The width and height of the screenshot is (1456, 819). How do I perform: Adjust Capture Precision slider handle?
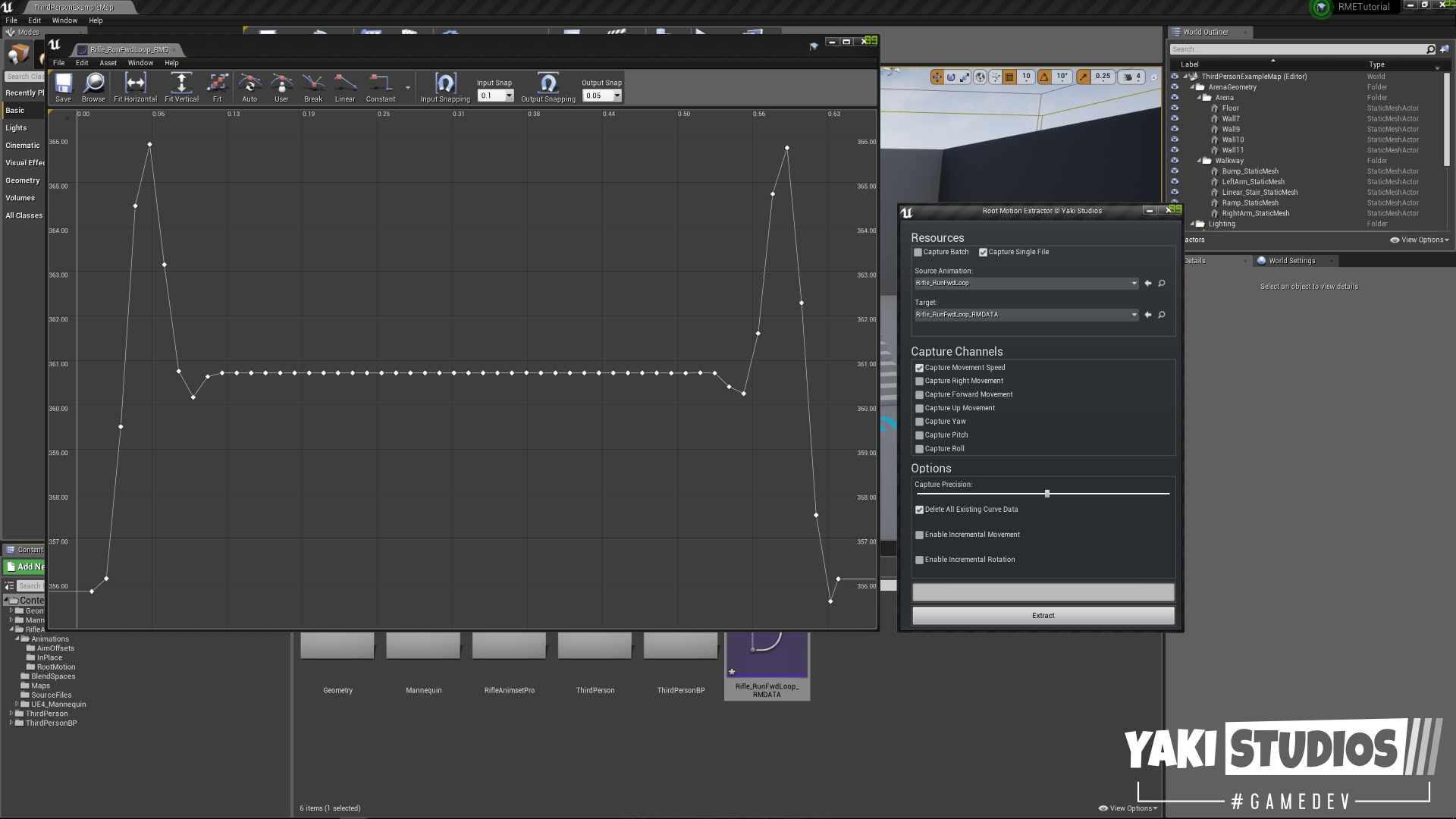click(x=1047, y=494)
